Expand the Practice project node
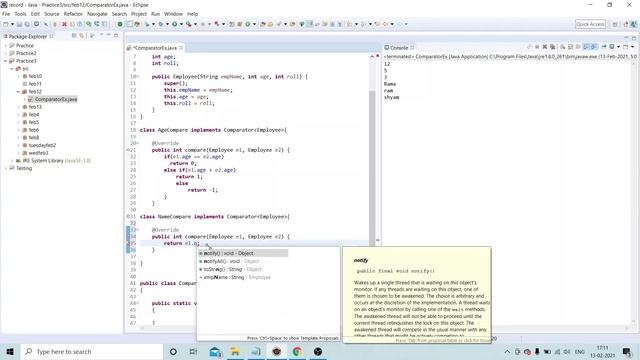The height and width of the screenshot is (360, 640). tap(6, 45)
